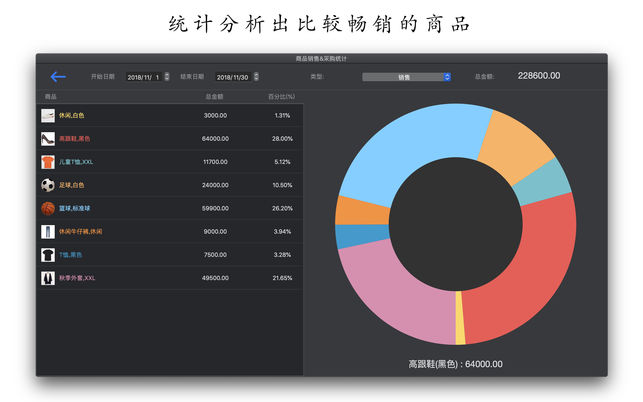
Task: Click the light orange donut segment at upper right
Action: 515,146
